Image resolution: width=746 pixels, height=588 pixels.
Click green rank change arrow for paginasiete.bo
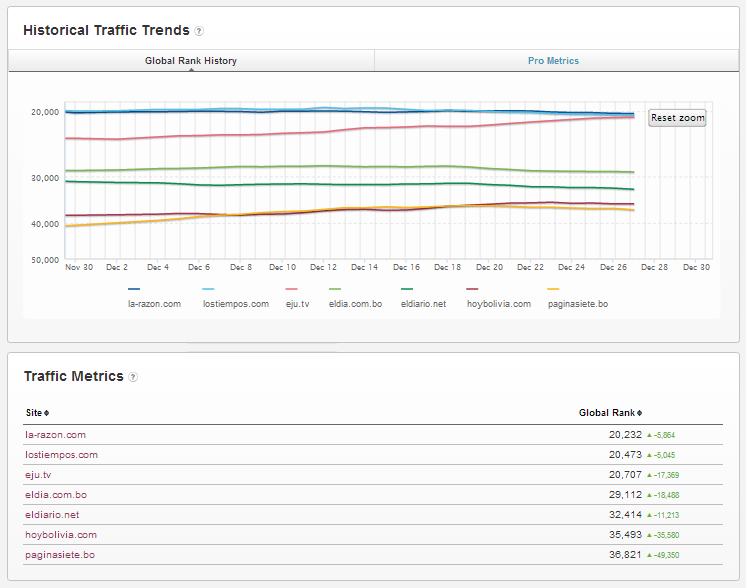click(649, 555)
